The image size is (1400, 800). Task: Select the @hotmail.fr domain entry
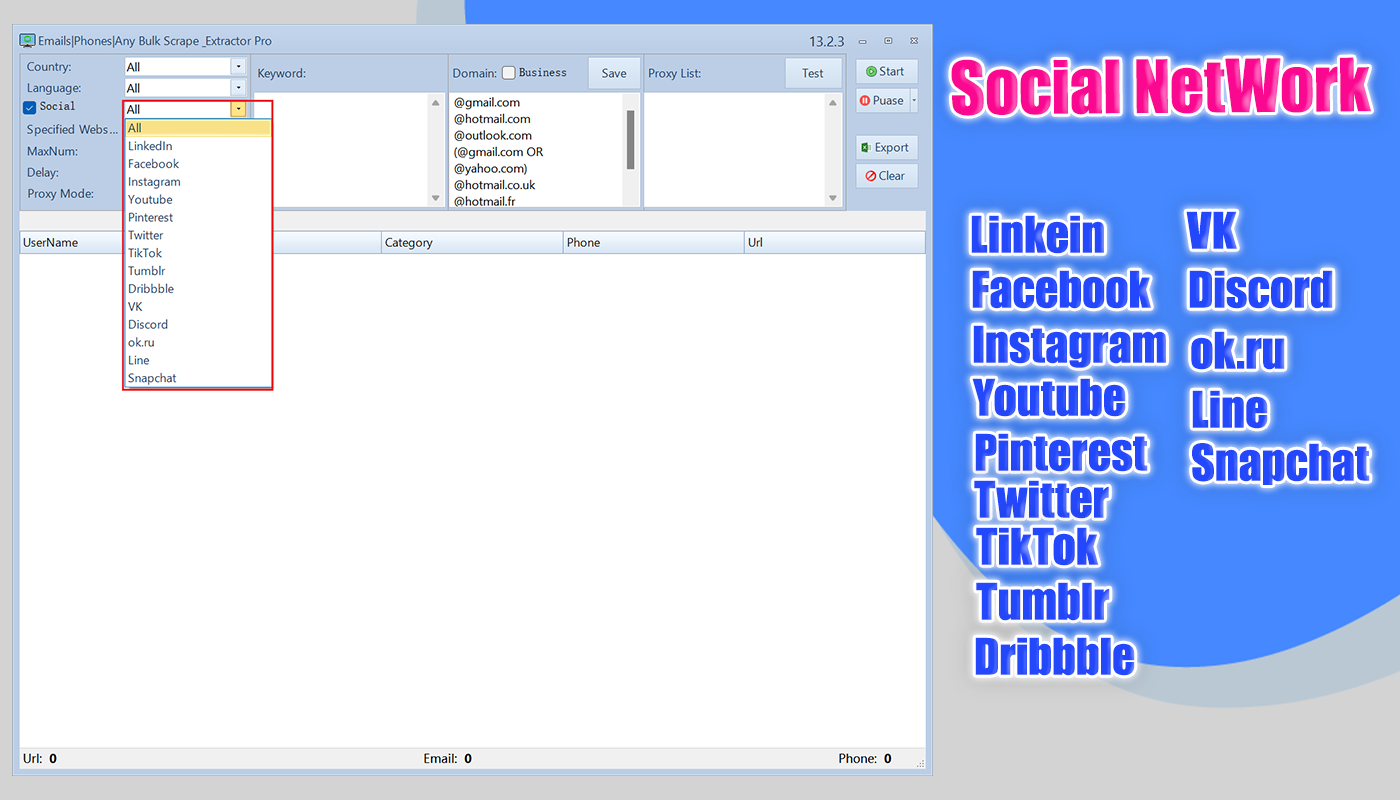[485, 201]
